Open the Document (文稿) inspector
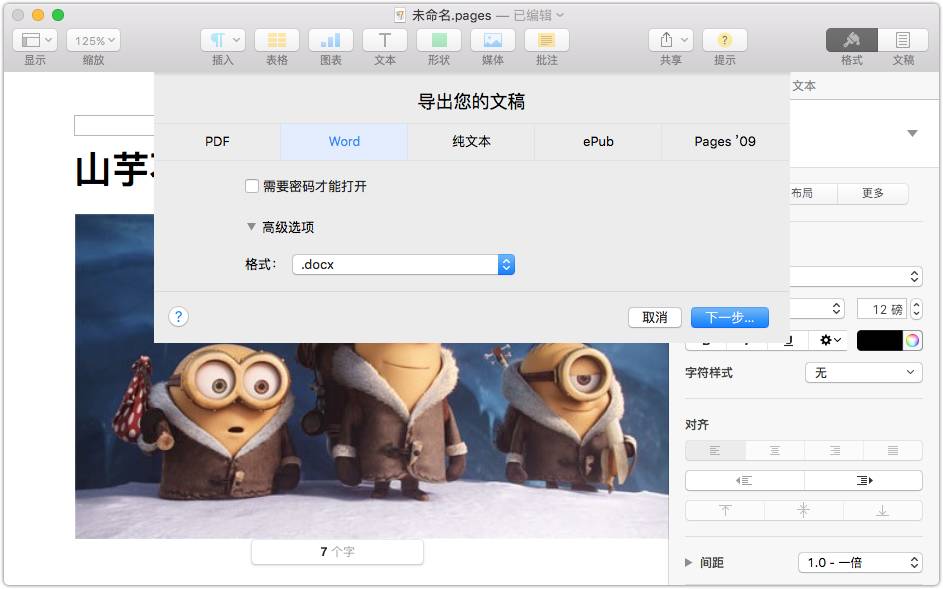943x589 pixels. coord(903,40)
